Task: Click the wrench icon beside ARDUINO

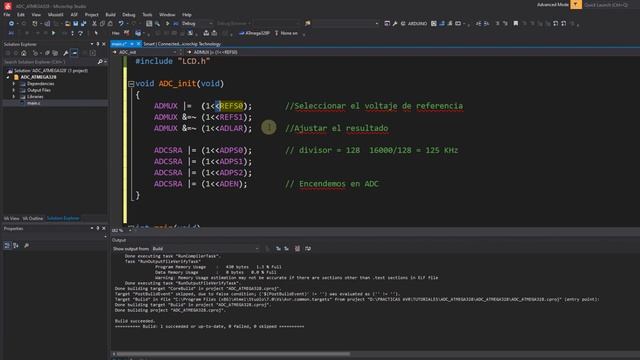Action: [x=395, y=24]
